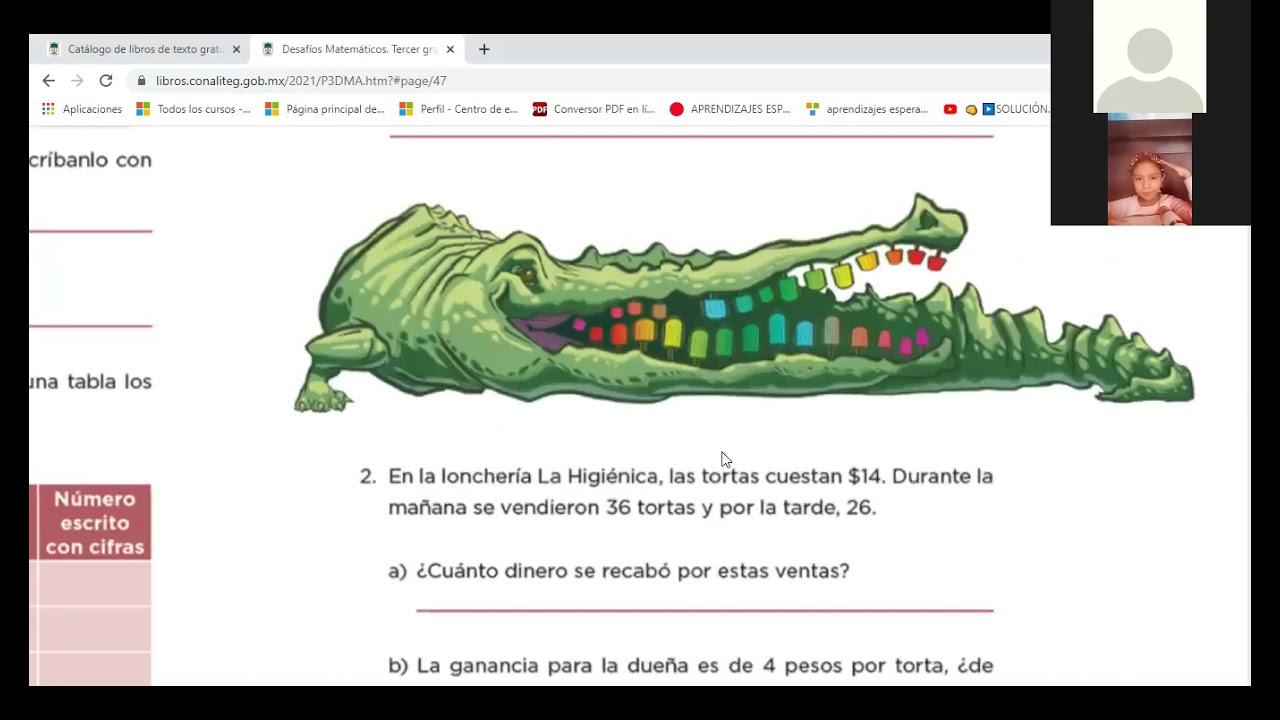The width and height of the screenshot is (1280, 720).
Task: Open the Aplicaciones grid icon
Action: (x=48, y=108)
